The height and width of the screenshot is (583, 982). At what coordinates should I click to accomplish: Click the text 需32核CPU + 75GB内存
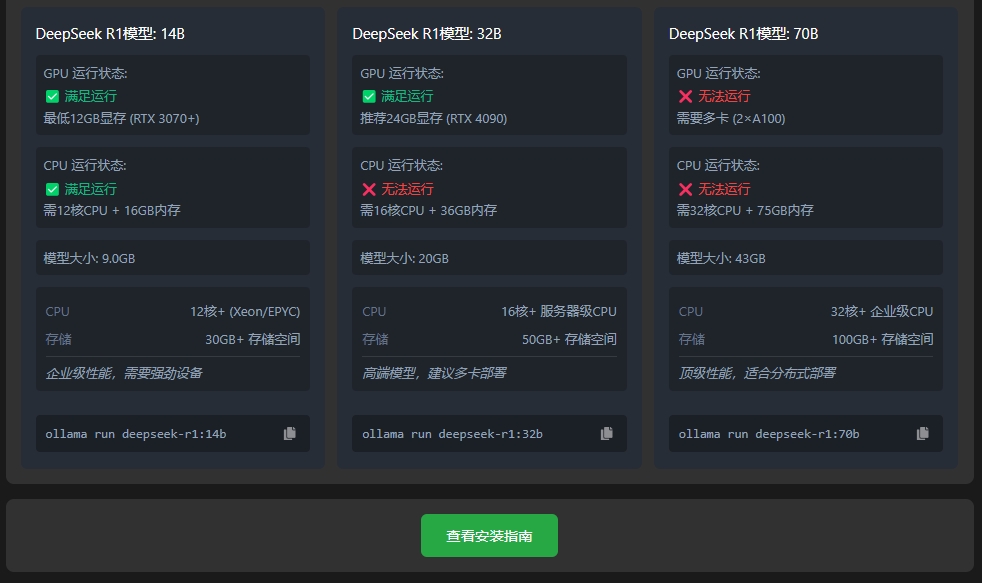pyautogui.click(x=745, y=210)
